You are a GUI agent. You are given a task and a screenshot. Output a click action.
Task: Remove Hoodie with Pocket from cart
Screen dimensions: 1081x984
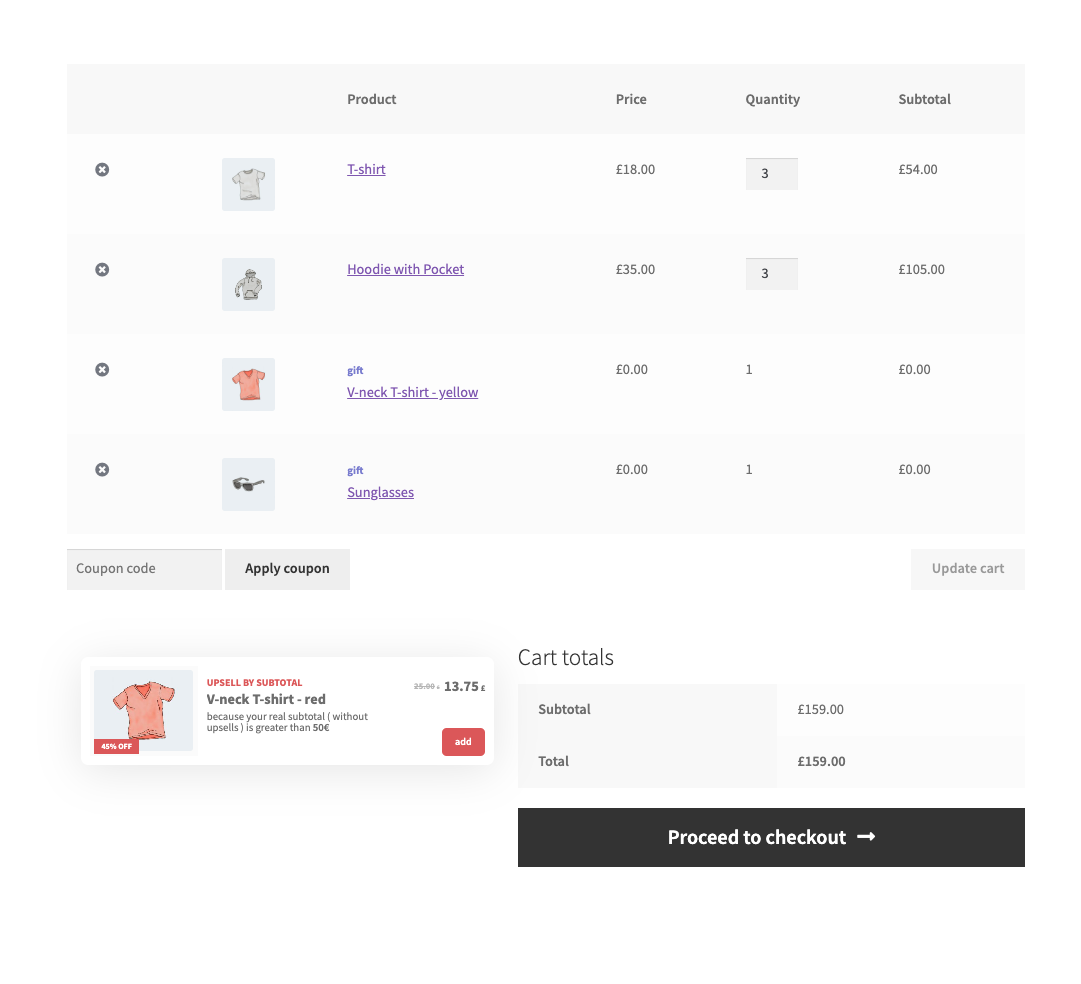[x=102, y=270]
